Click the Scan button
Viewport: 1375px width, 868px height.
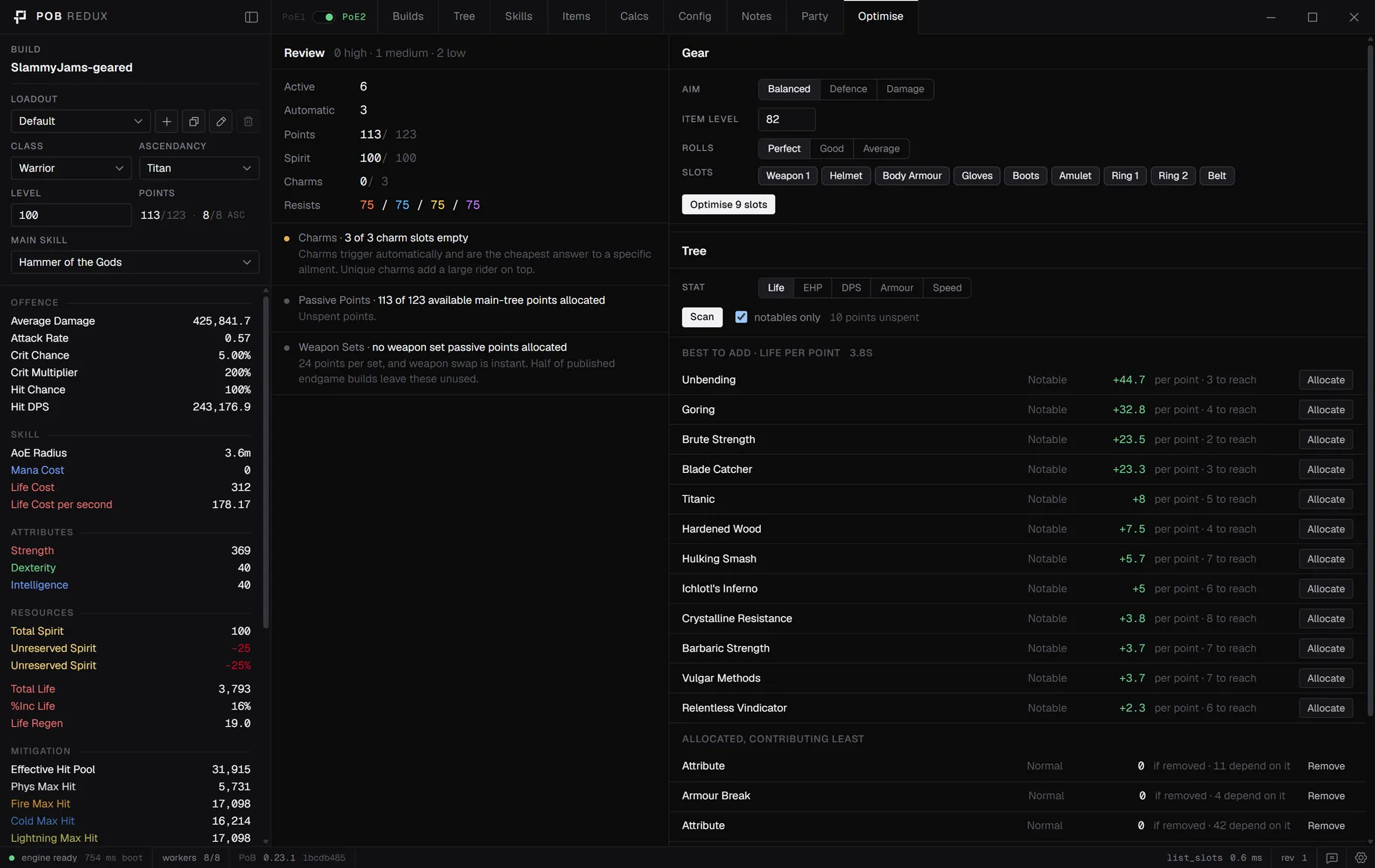click(x=702, y=317)
